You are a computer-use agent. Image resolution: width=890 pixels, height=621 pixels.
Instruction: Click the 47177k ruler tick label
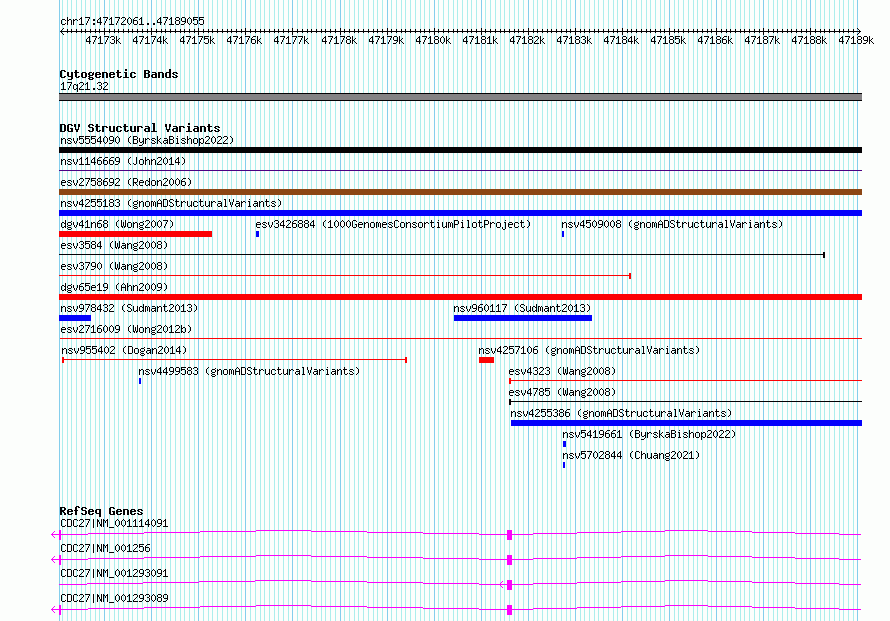click(291, 40)
